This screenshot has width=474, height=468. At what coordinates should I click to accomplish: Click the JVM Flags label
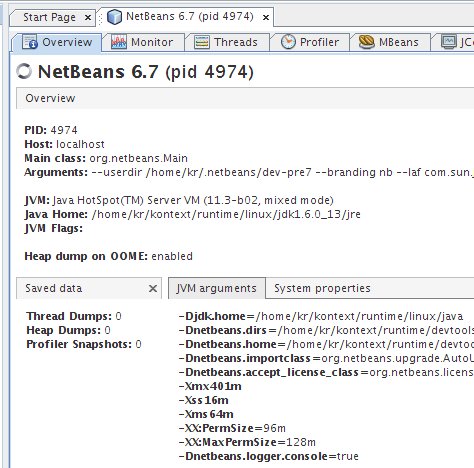pyautogui.click(x=53, y=228)
